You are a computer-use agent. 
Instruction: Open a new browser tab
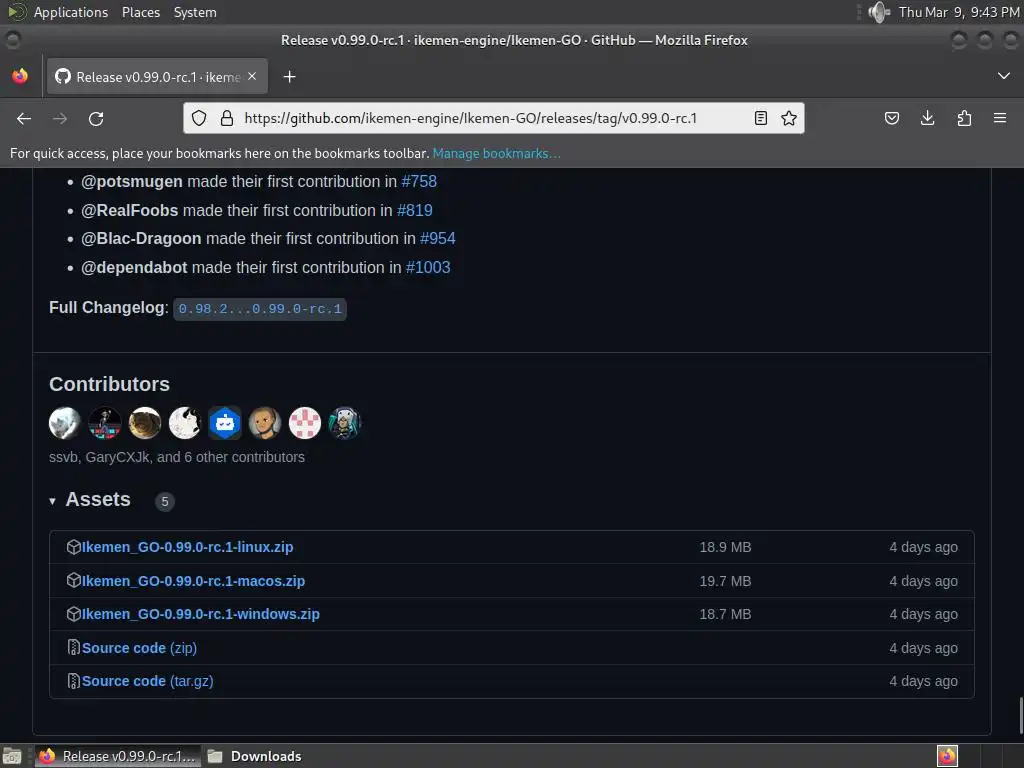point(289,77)
